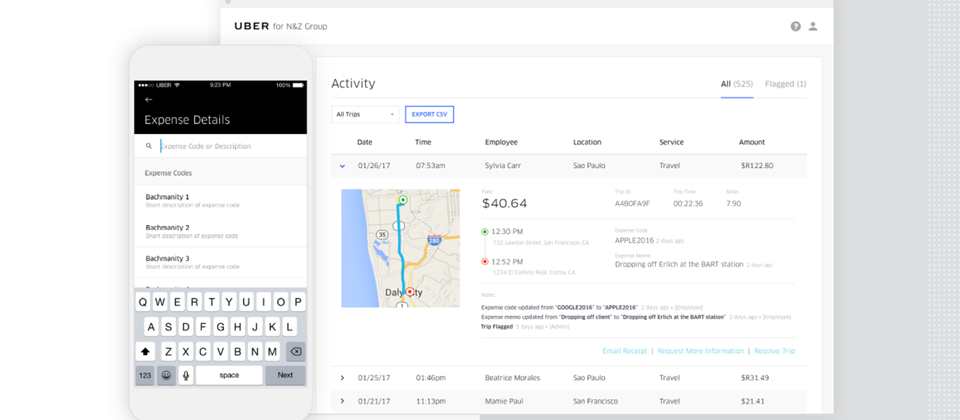Click the $40.64 fare value

pos(504,203)
